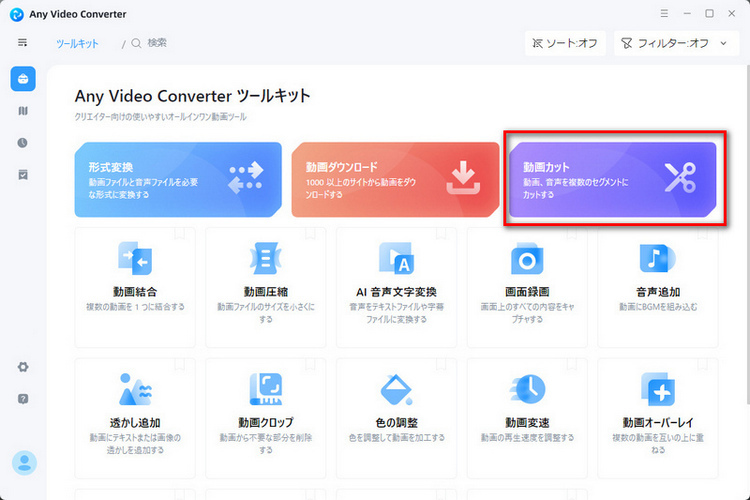Click the 動画結合 merge icon
The width and height of the screenshot is (750, 500).
[135, 258]
